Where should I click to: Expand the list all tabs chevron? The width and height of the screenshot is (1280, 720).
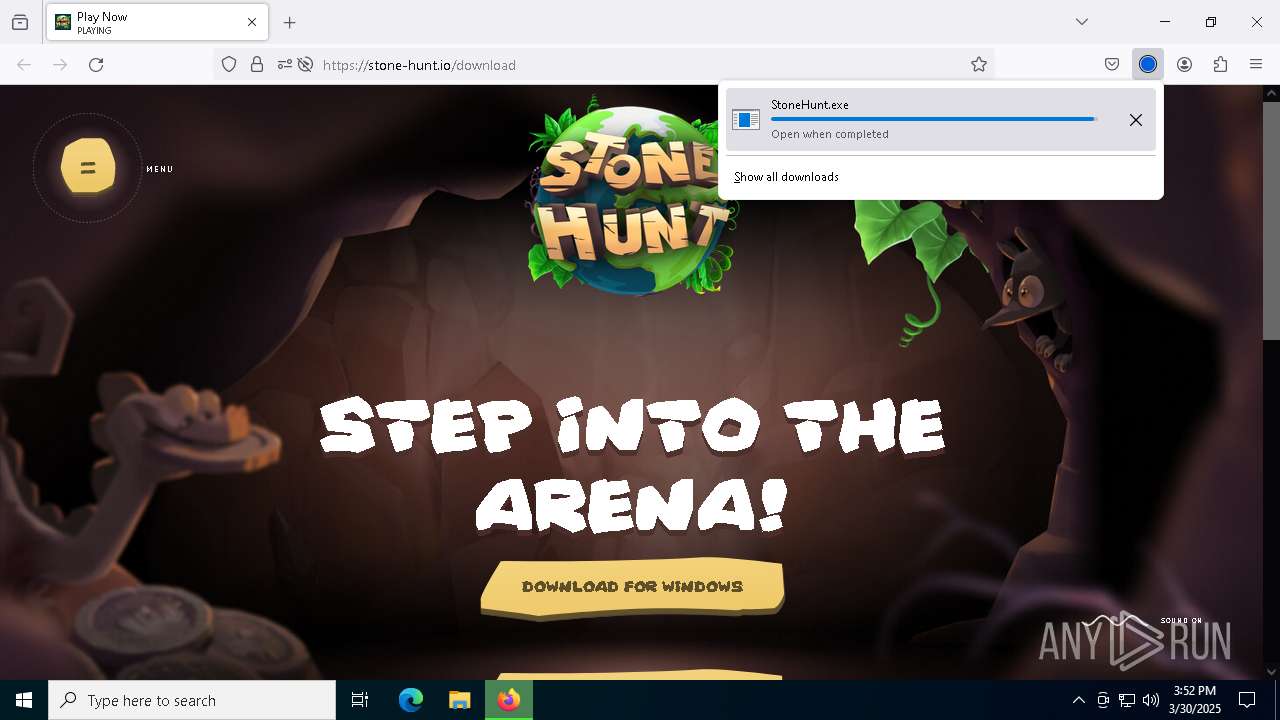click(x=1082, y=22)
